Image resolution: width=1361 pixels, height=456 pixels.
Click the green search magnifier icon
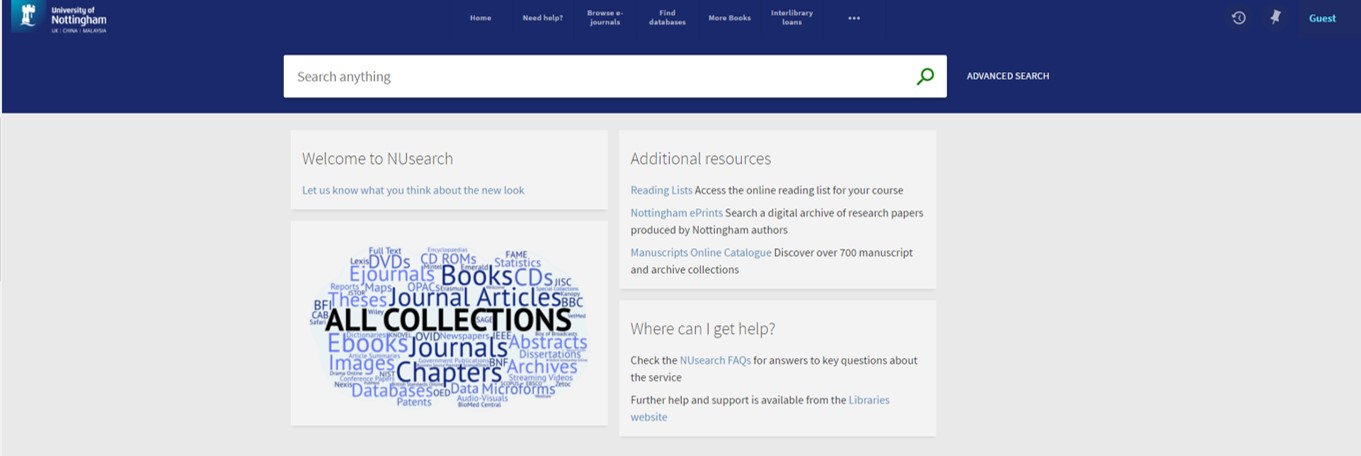click(925, 77)
